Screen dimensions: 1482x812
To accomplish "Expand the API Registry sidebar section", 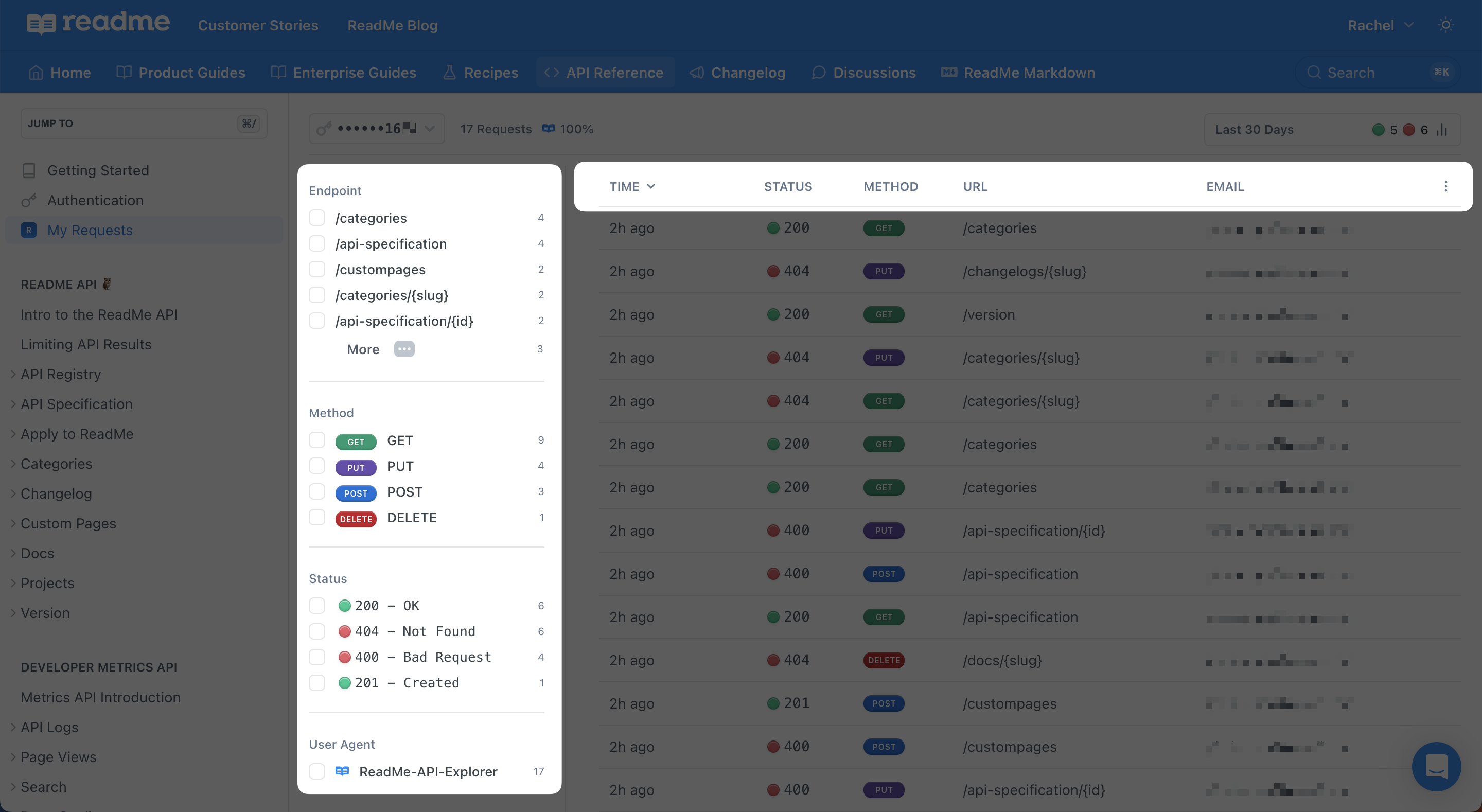I will click(60, 374).
